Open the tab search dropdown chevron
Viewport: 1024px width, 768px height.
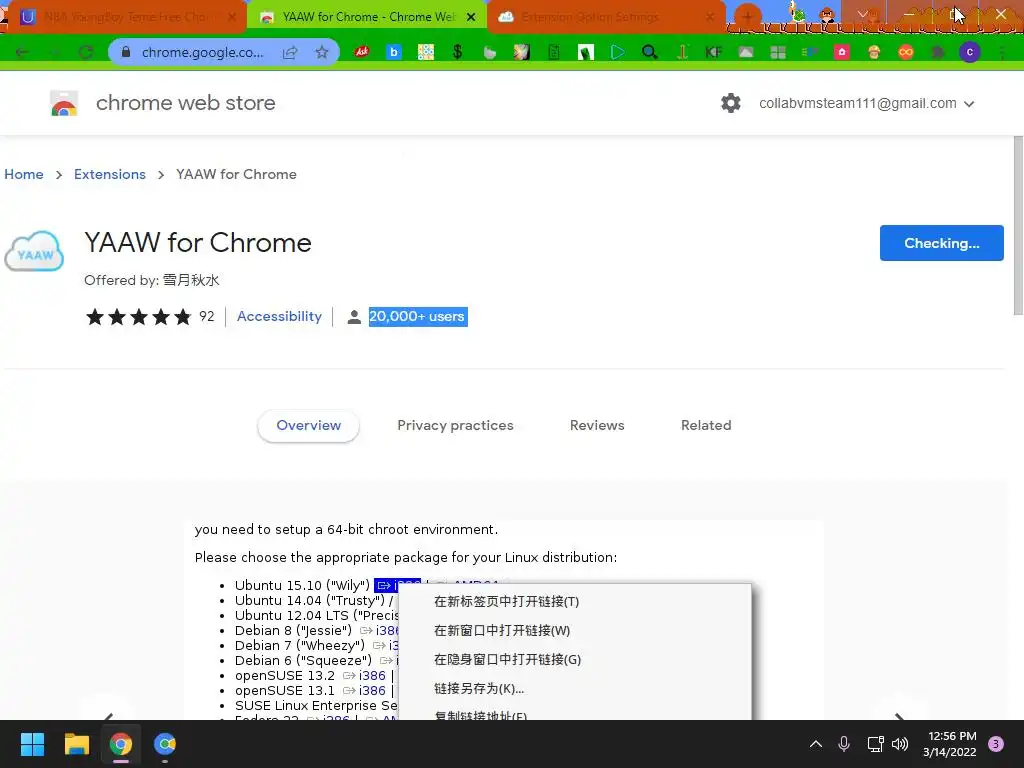click(x=863, y=14)
